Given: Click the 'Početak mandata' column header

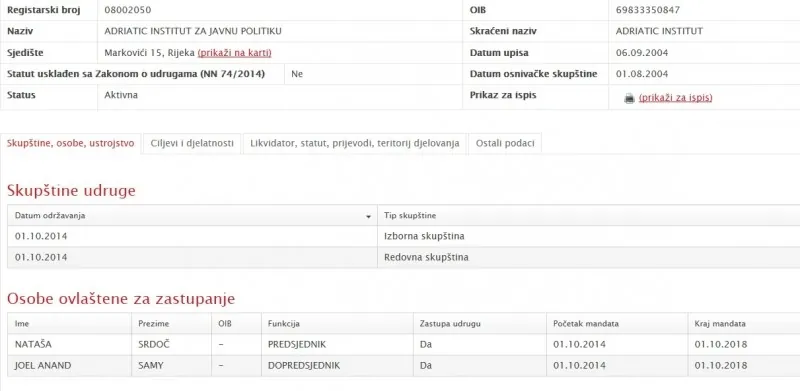Looking at the screenshot, I should 617,324.
